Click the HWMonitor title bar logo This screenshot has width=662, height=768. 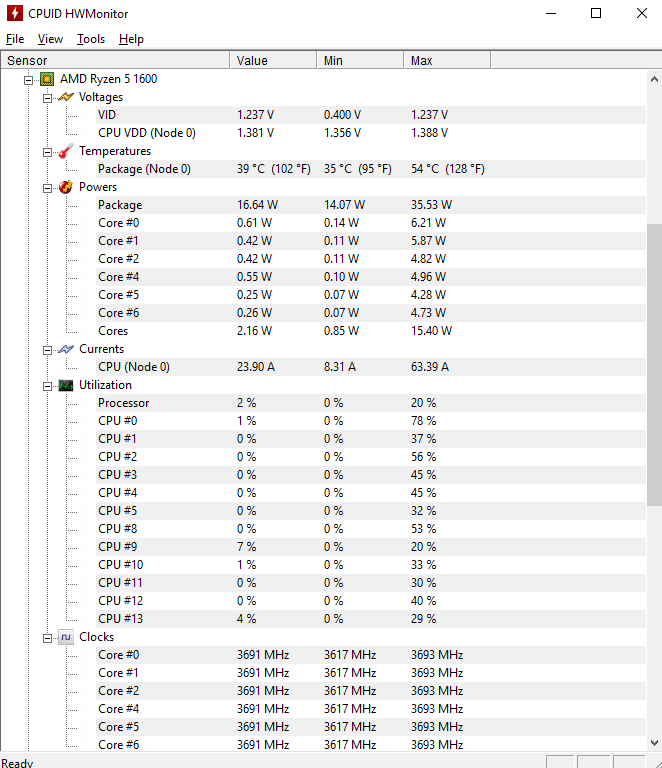click(15, 13)
